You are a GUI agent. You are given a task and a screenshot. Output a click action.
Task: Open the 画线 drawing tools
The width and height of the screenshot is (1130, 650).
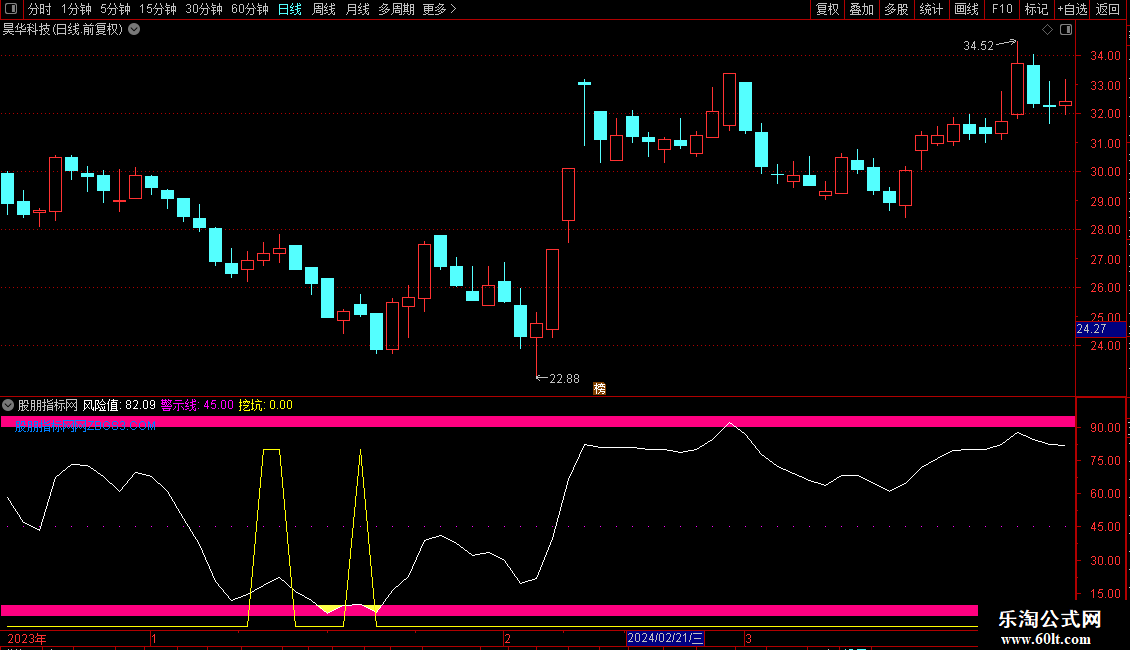[x=966, y=9]
